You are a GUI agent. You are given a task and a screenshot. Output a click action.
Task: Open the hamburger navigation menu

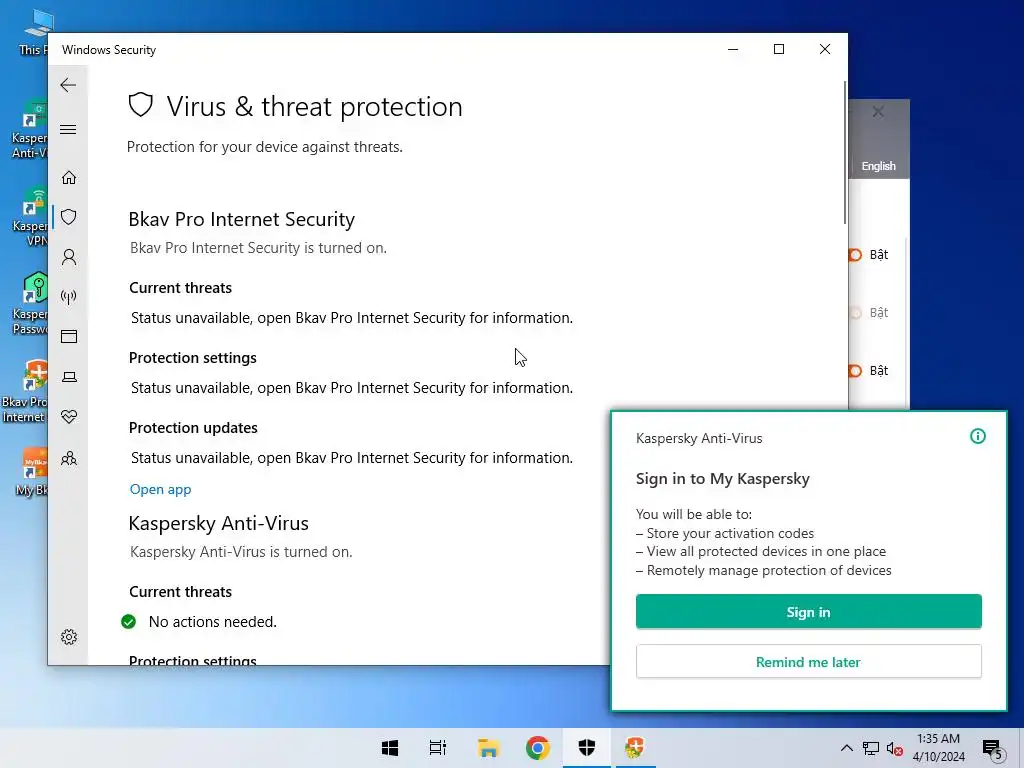68,129
